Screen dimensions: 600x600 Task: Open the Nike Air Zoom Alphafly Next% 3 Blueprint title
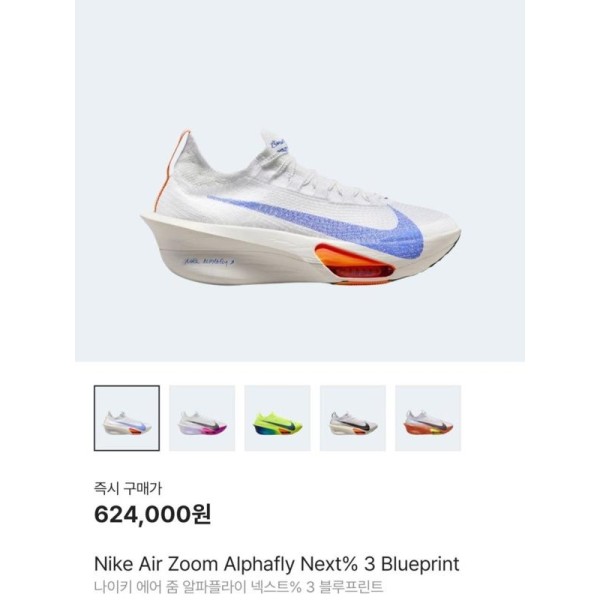tap(277, 564)
